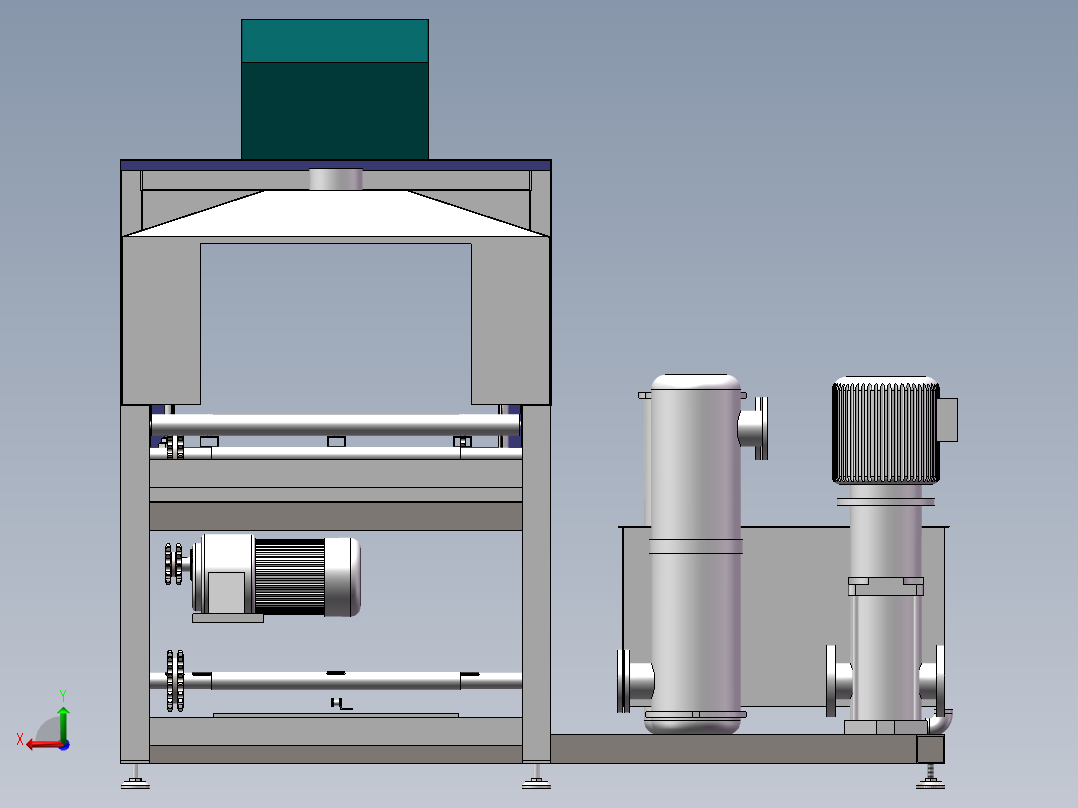Viewport: 1078px width, 808px height.
Task: Select the vertical pump motor with cooling fins
Action: point(886,430)
